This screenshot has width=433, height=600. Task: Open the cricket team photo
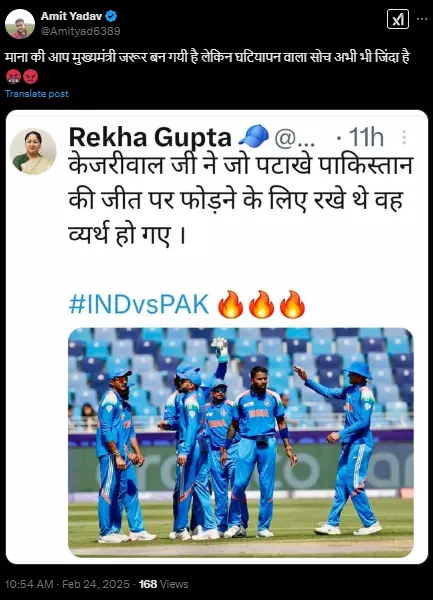241,442
